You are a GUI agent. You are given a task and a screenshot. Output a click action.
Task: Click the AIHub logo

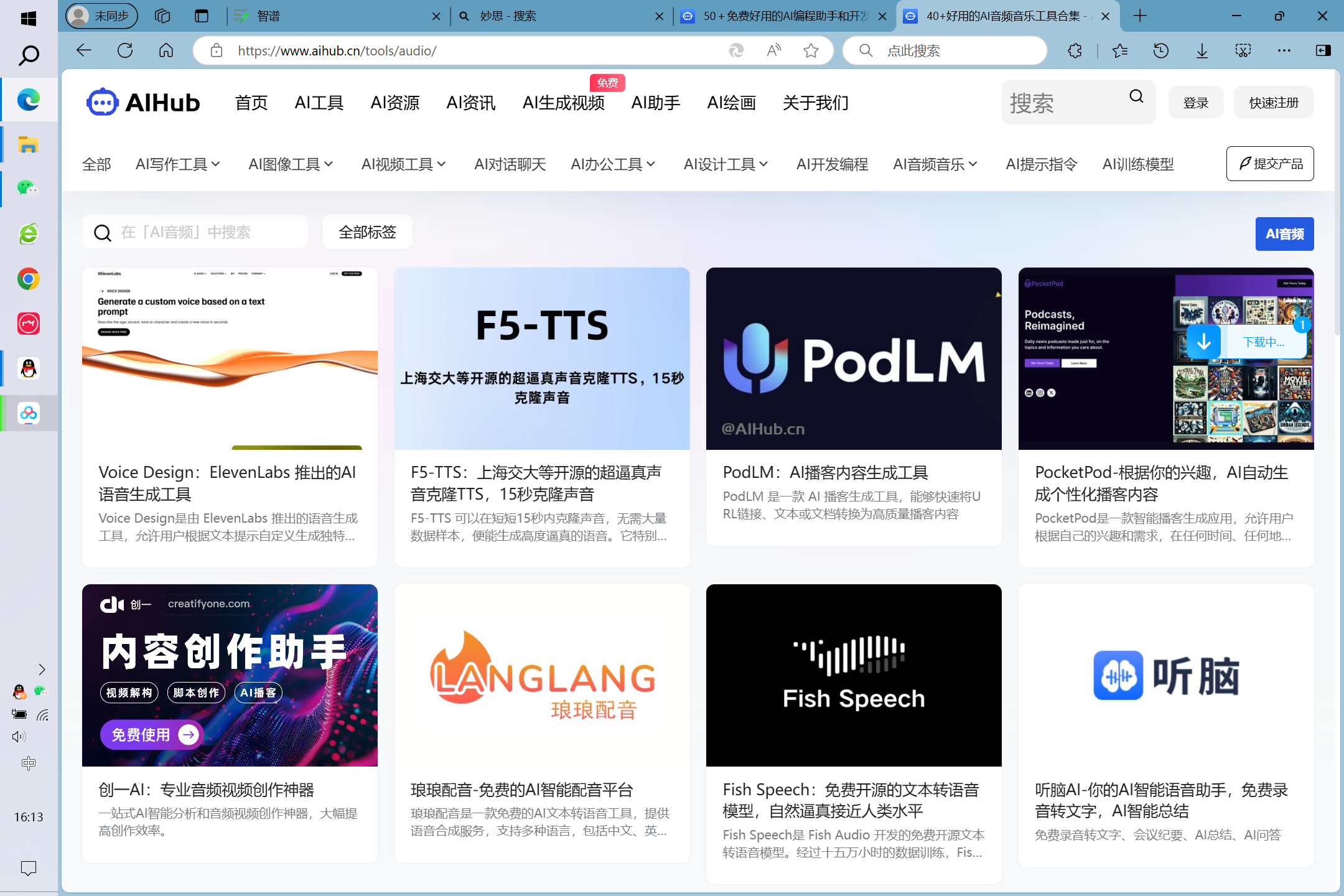143,103
